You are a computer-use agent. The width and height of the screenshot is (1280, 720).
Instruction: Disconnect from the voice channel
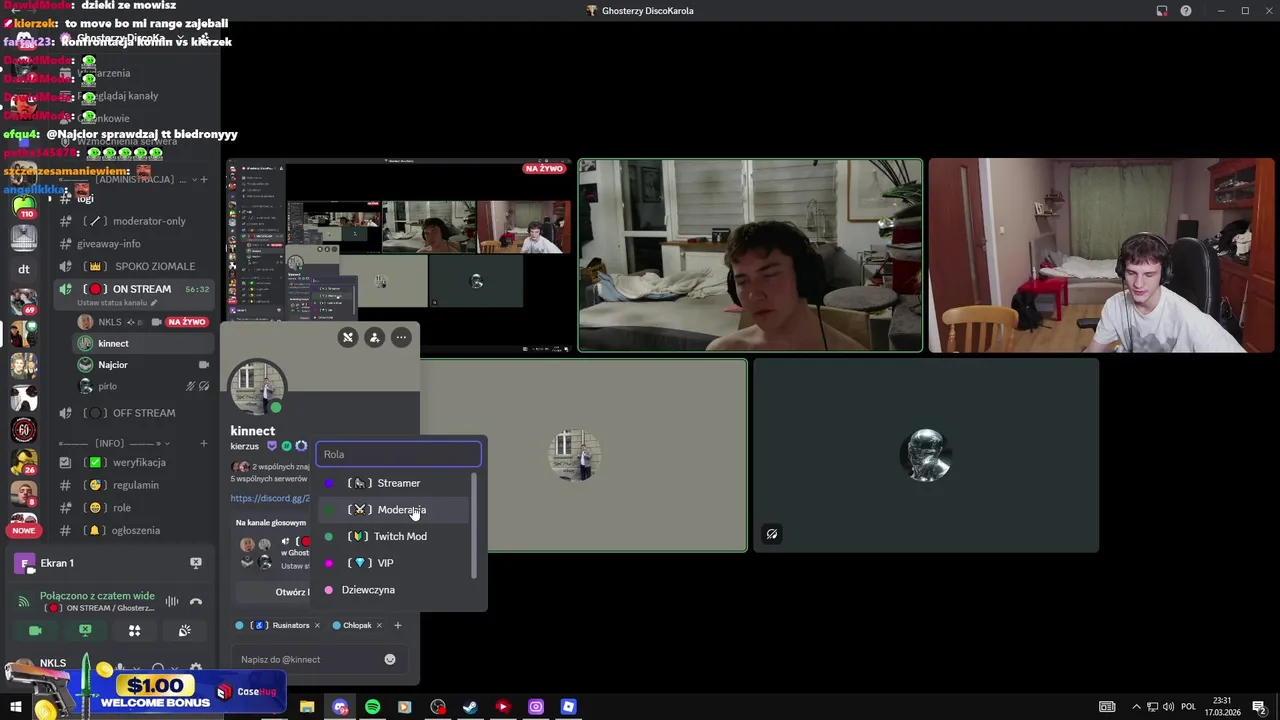(x=196, y=601)
